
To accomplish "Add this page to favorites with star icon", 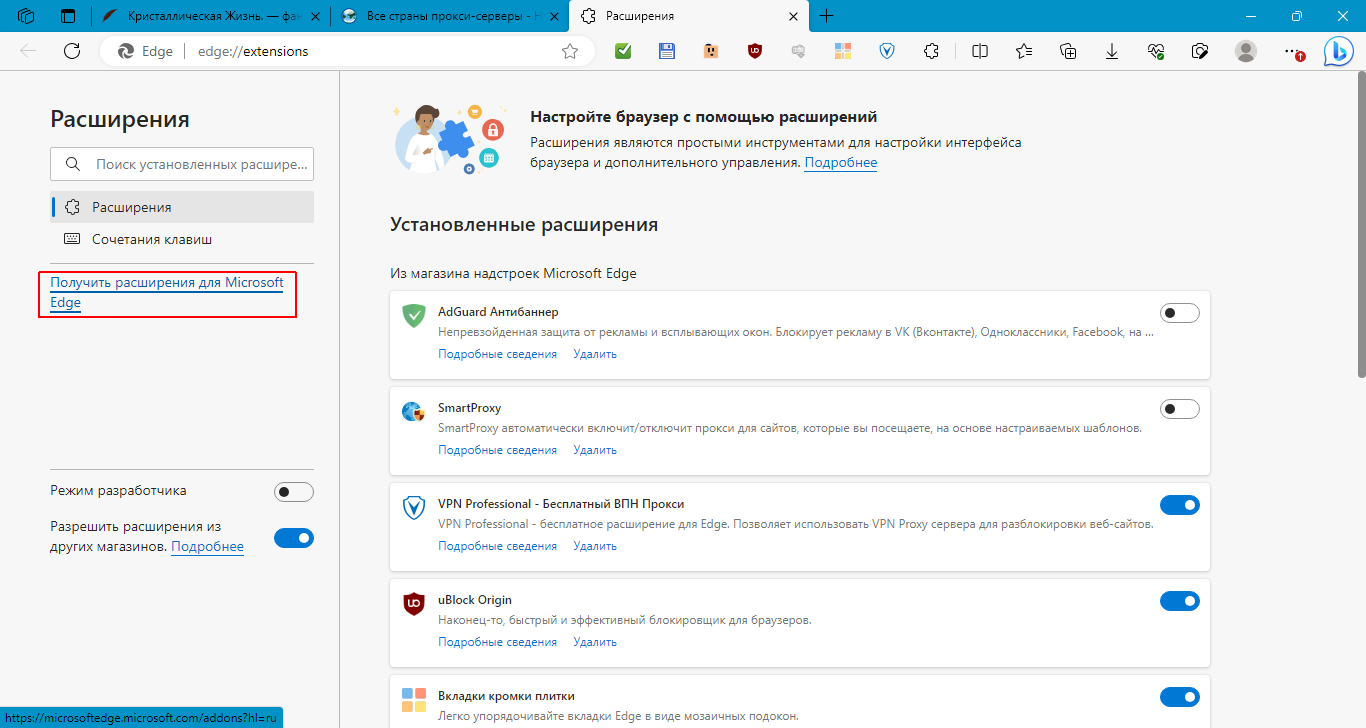I will 570,51.
